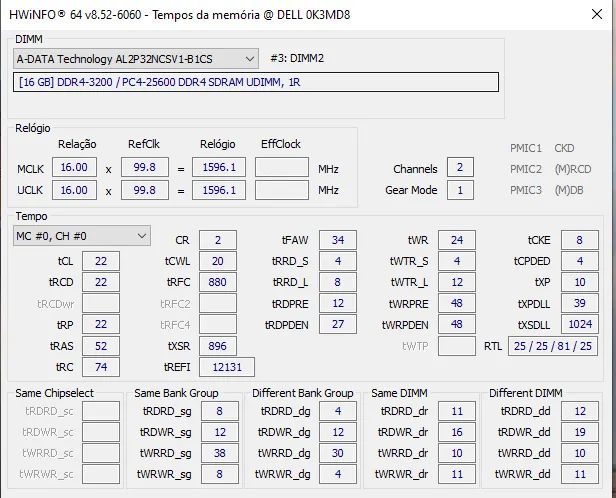The height and width of the screenshot is (498, 616).
Task: Click the tCWL value 20 field
Action: click(218, 261)
